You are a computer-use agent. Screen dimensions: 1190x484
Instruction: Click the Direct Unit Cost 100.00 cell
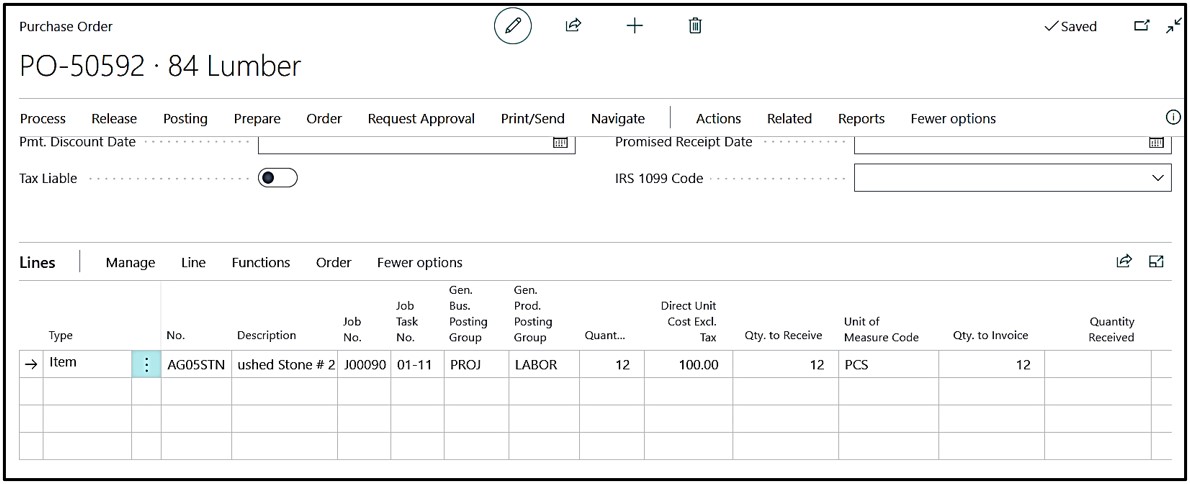tap(689, 365)
